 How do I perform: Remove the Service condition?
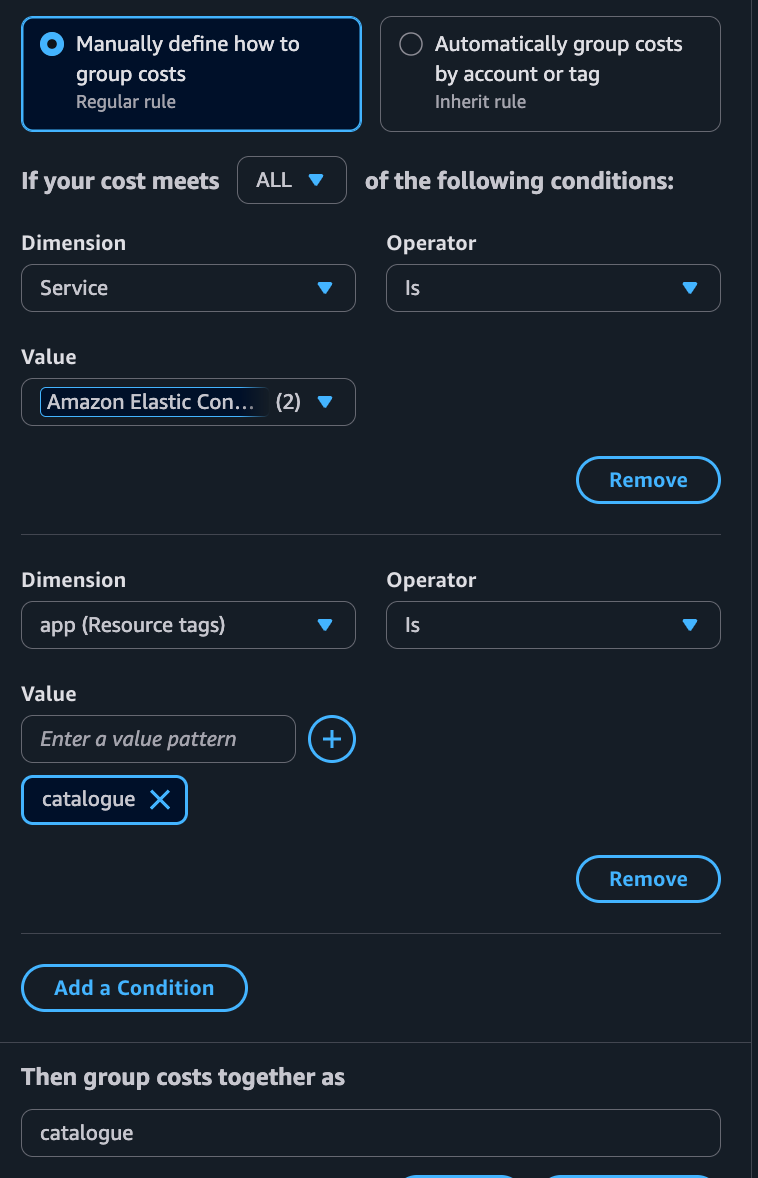[x=648, y=480]
